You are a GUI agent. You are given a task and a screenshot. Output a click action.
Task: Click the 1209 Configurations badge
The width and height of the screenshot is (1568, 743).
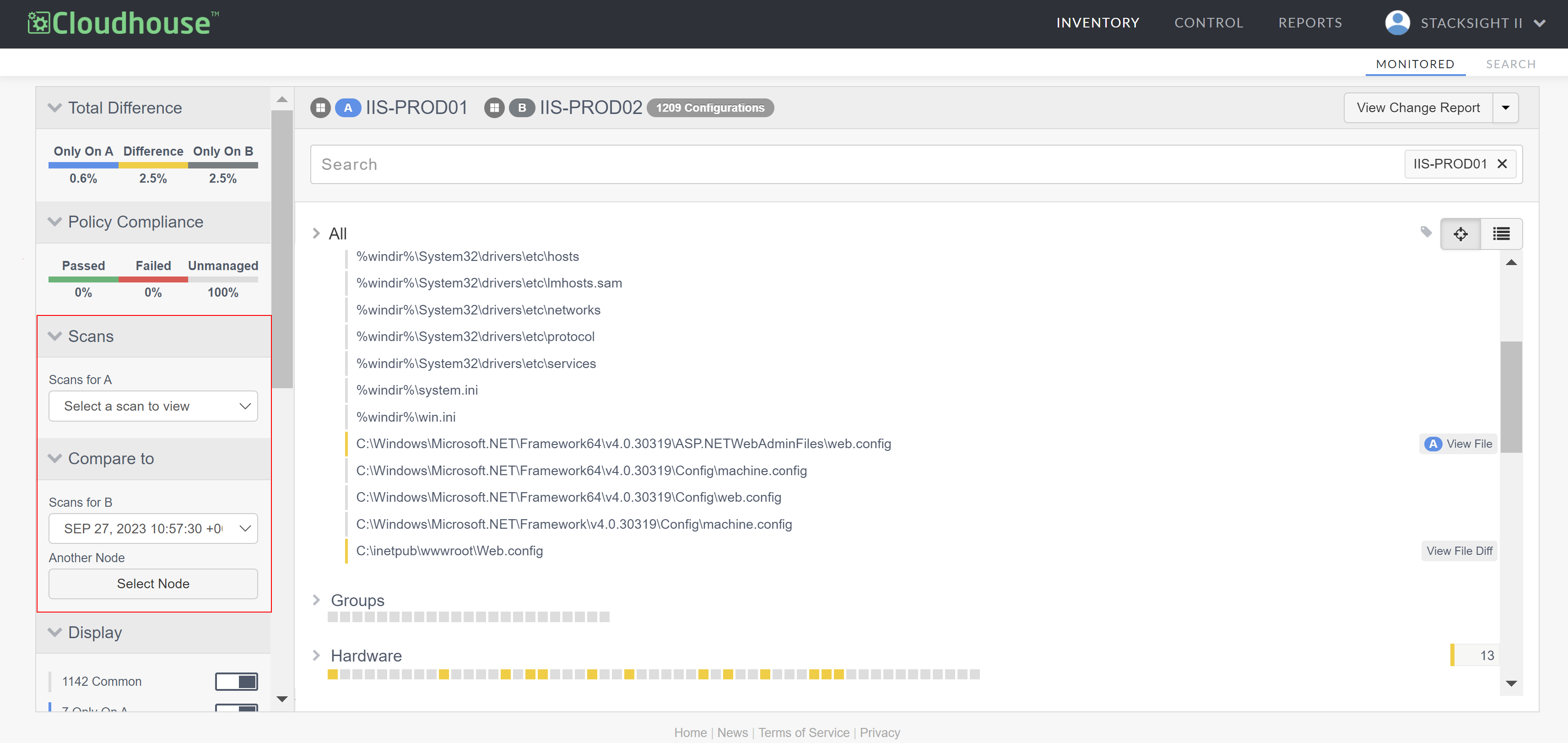tap(710, 108)
